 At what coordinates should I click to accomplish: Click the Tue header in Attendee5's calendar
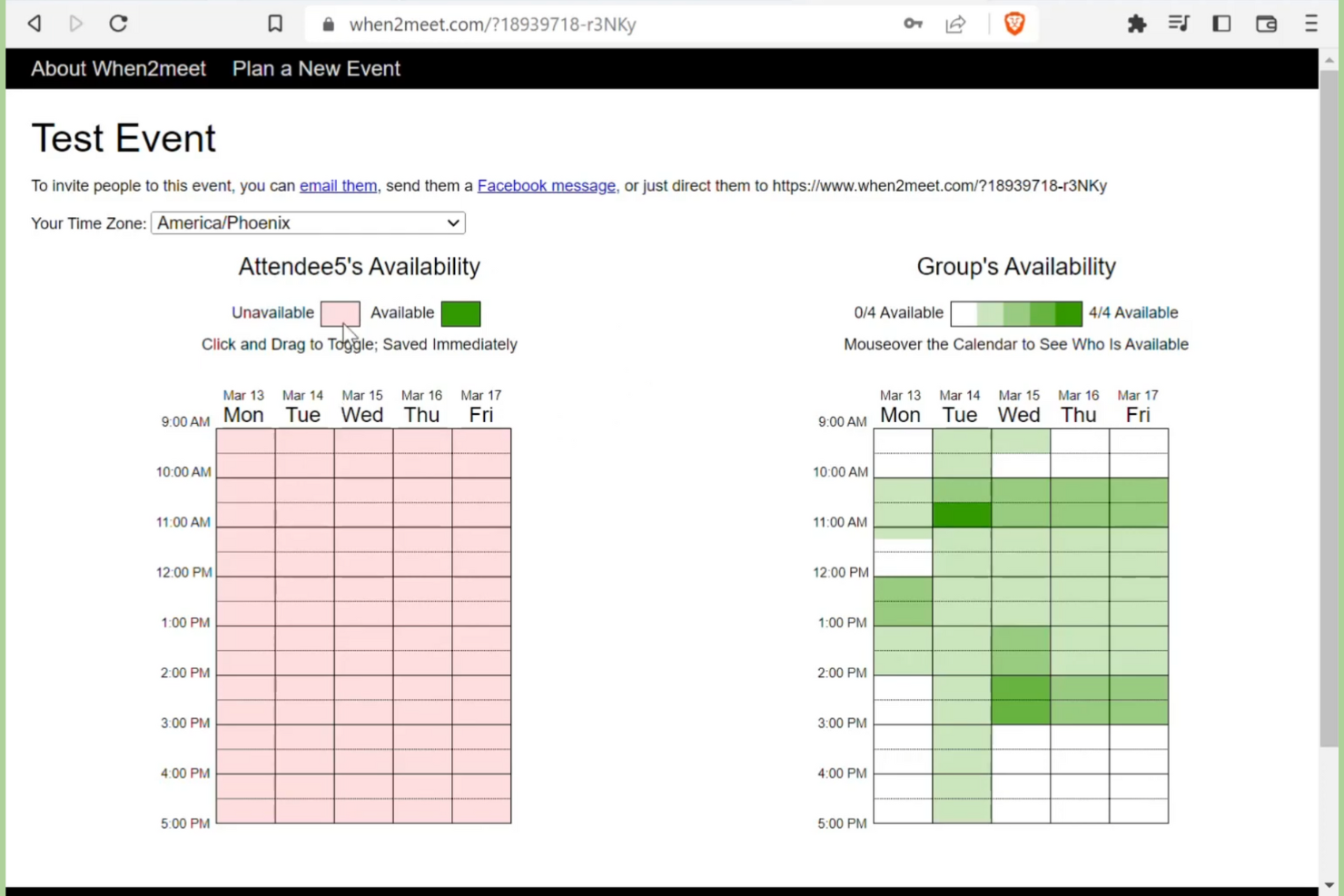[x=302, y=415]
